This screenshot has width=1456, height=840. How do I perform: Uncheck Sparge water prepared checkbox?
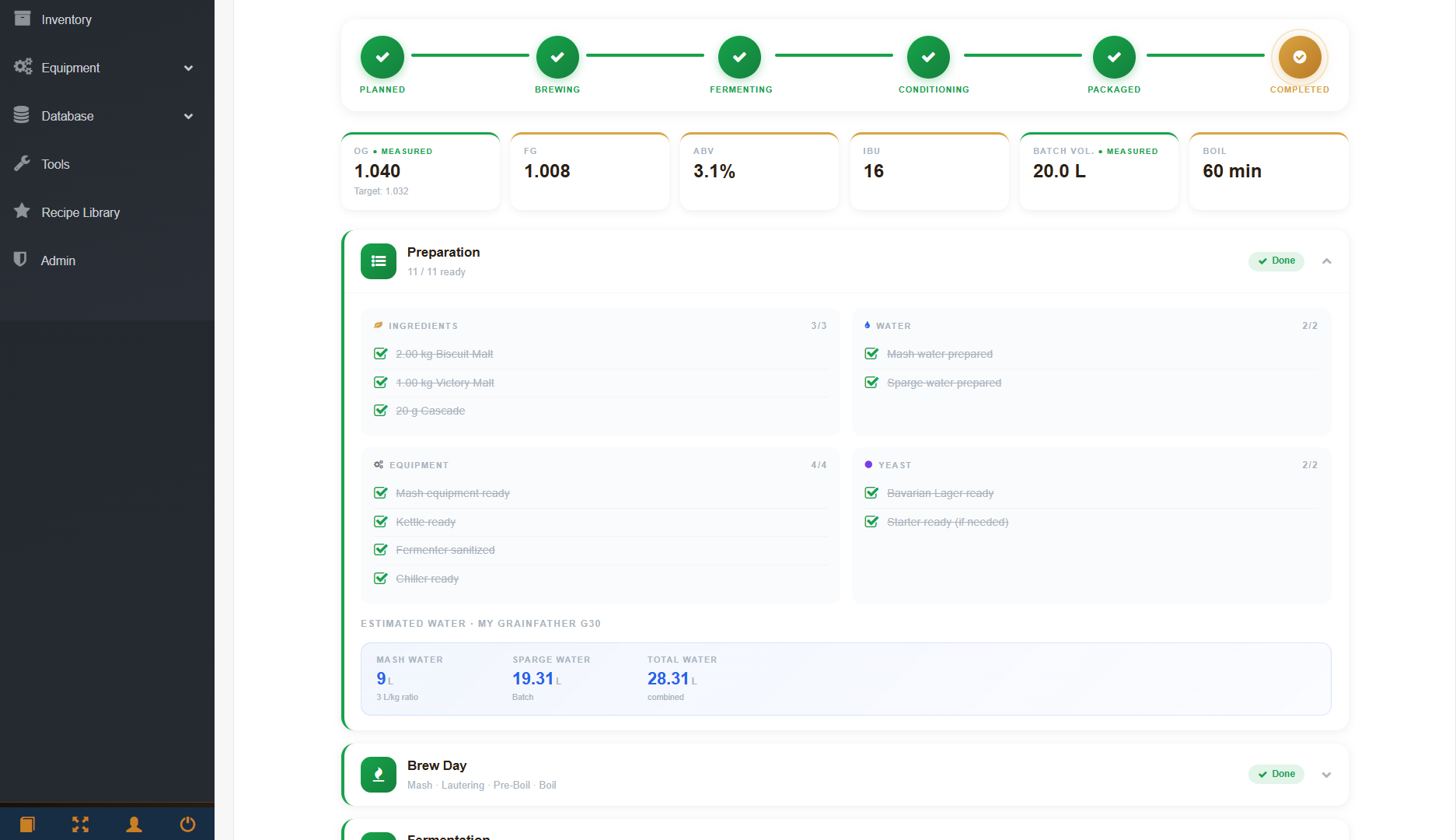point(871,383)
